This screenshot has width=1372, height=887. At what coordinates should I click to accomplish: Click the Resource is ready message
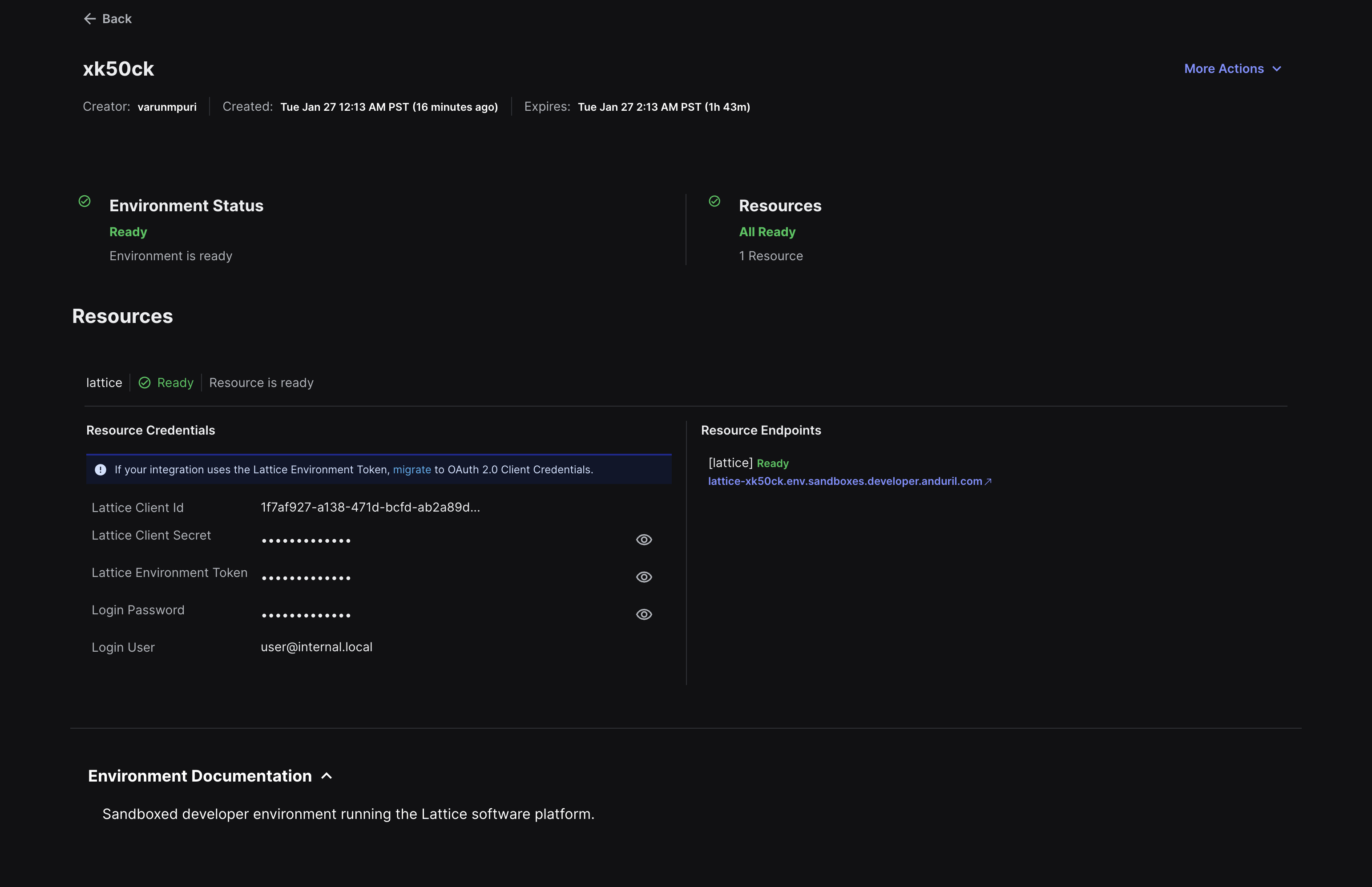coord(262,383)
